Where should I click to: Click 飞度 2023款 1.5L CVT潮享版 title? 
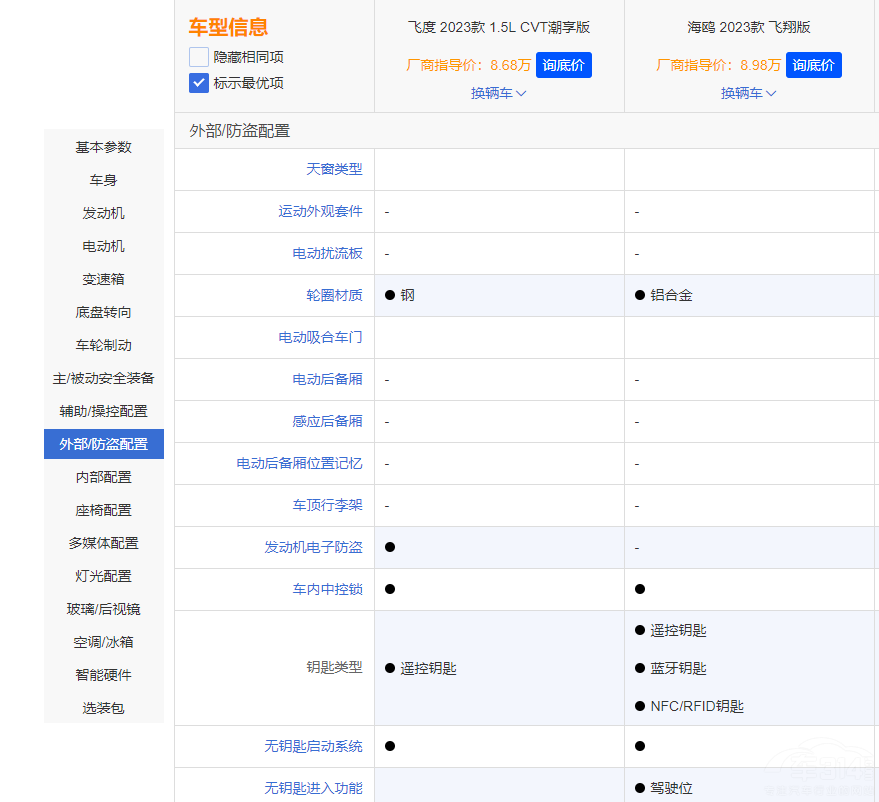(499, 27)
